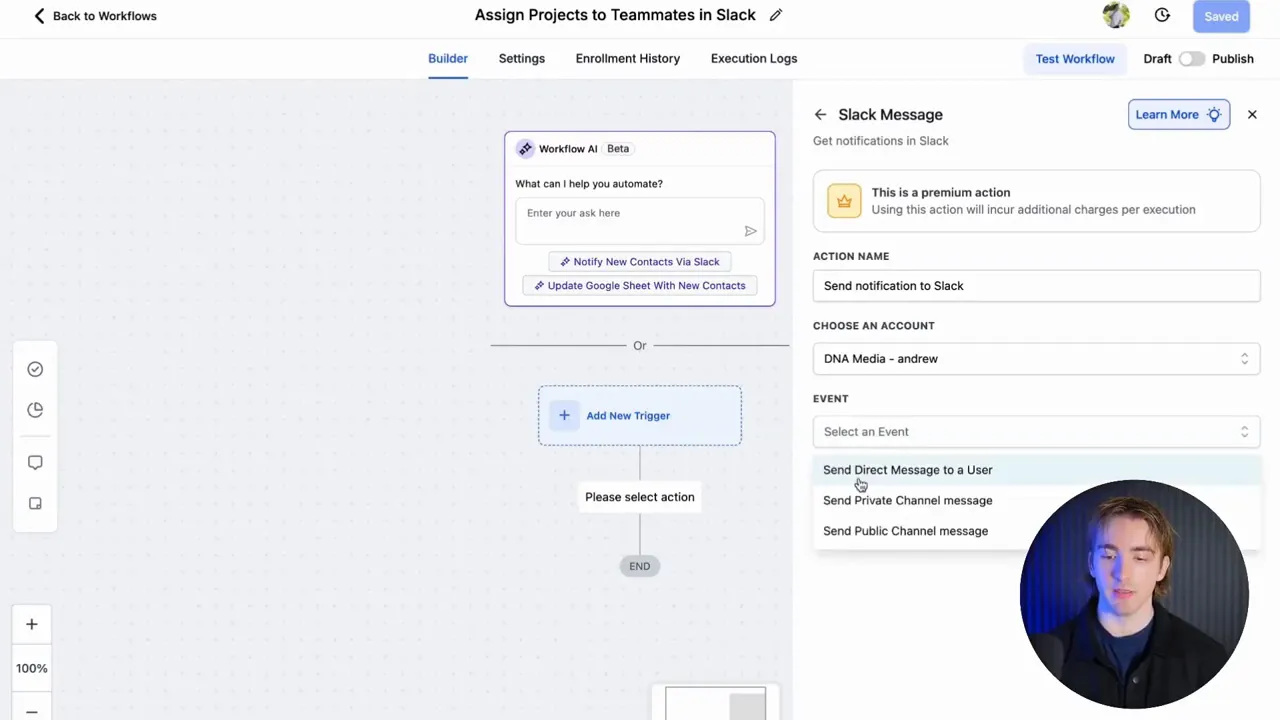The width and height of the screenshot is (1280, 720).
Task: Open the sticky note sidebar icon
Action: 35,504
